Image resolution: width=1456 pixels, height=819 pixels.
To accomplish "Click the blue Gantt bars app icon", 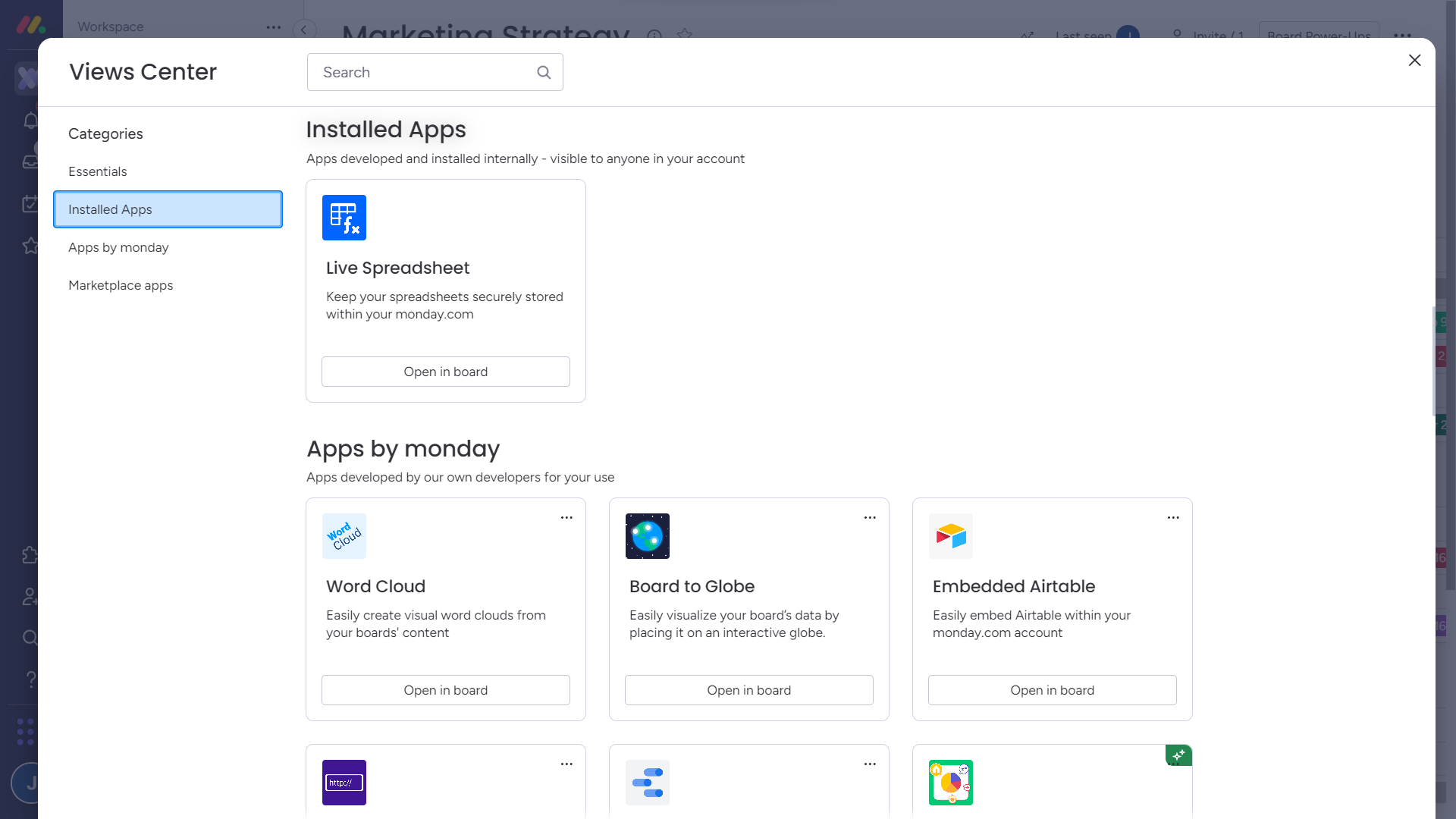I will click(647, 783).
